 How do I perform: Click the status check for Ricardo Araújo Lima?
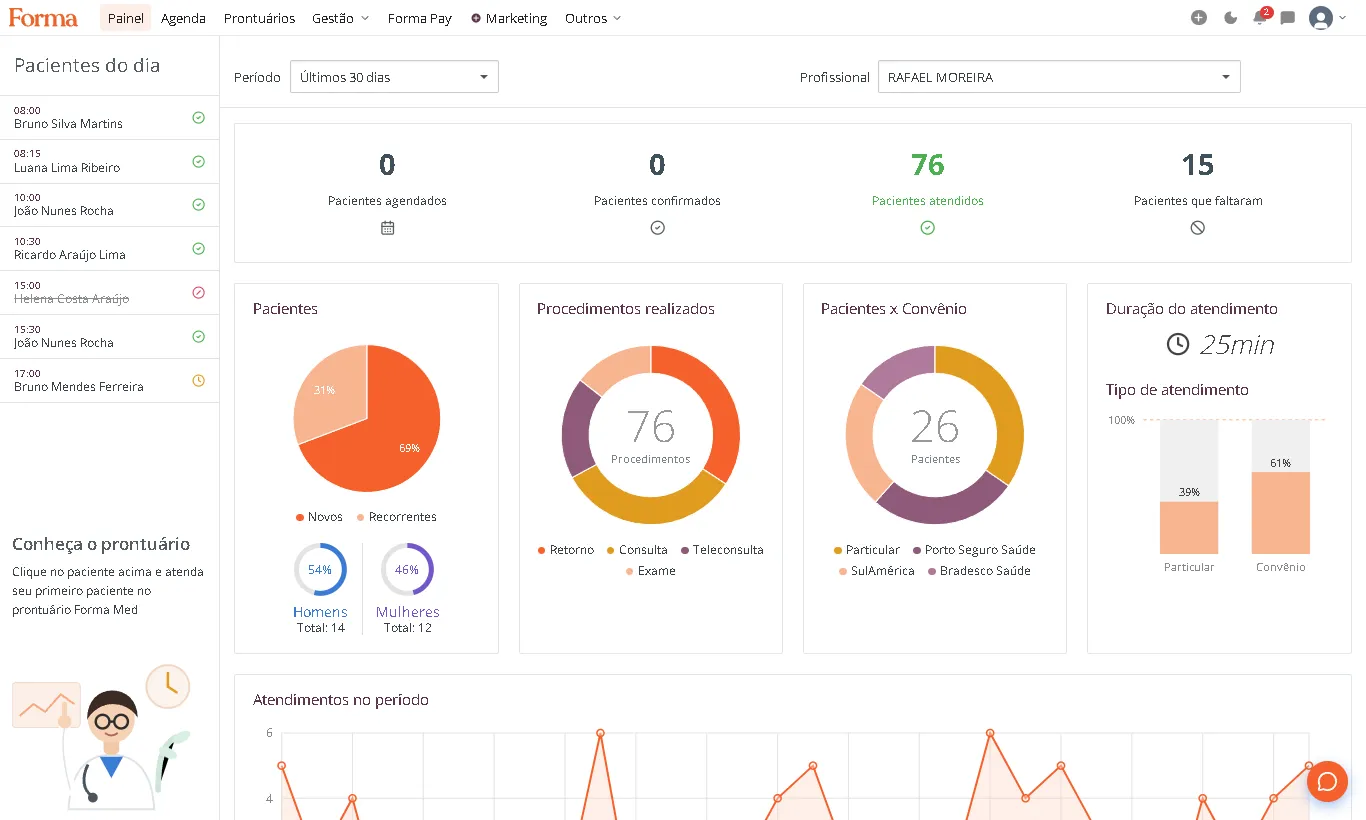198,249
